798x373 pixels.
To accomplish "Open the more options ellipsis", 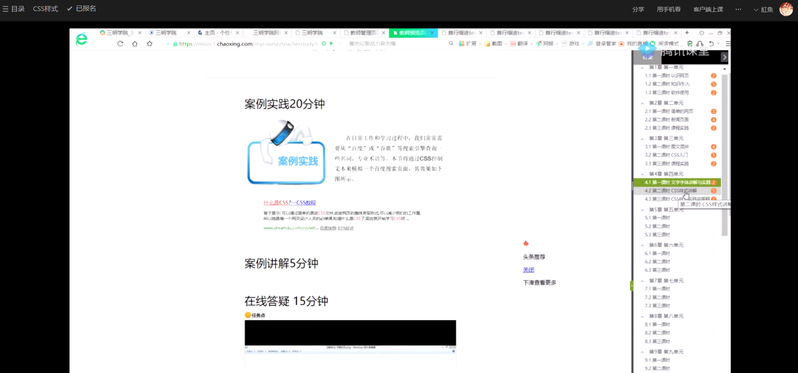I will tap(738, 9).
